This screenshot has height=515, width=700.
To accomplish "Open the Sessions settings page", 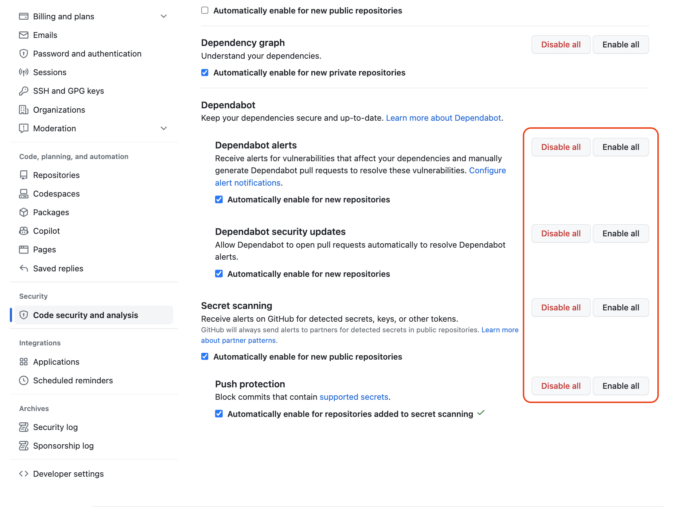I will (x=49, y=72).
